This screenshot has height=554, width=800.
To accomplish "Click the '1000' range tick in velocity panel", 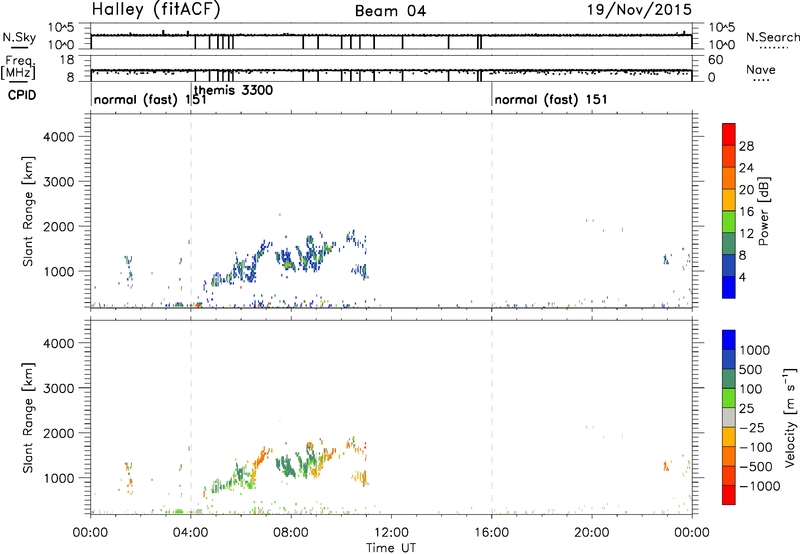I will coord(59,478).
